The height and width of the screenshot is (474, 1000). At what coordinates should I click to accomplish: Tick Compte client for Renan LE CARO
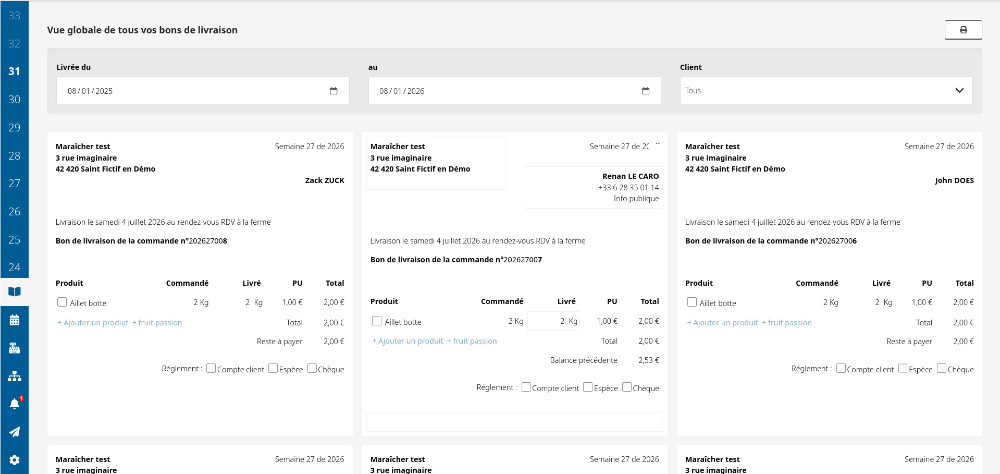coord(526,387)
